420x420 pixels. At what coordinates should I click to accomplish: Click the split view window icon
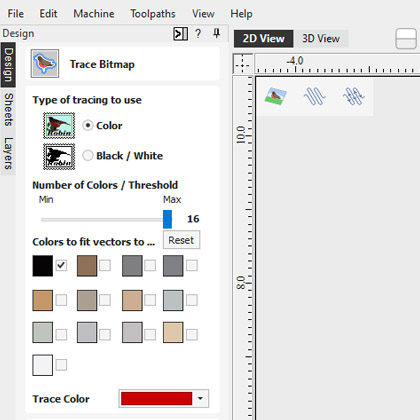tap(406, 39)
